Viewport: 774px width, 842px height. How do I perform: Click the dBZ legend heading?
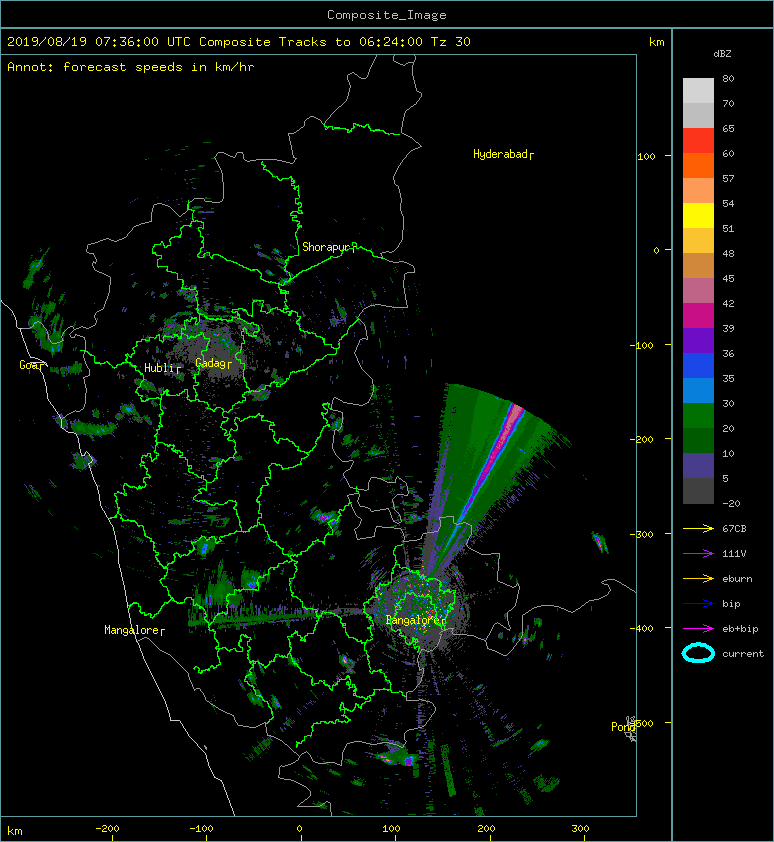pyautogui.click(x=722, y=54)
